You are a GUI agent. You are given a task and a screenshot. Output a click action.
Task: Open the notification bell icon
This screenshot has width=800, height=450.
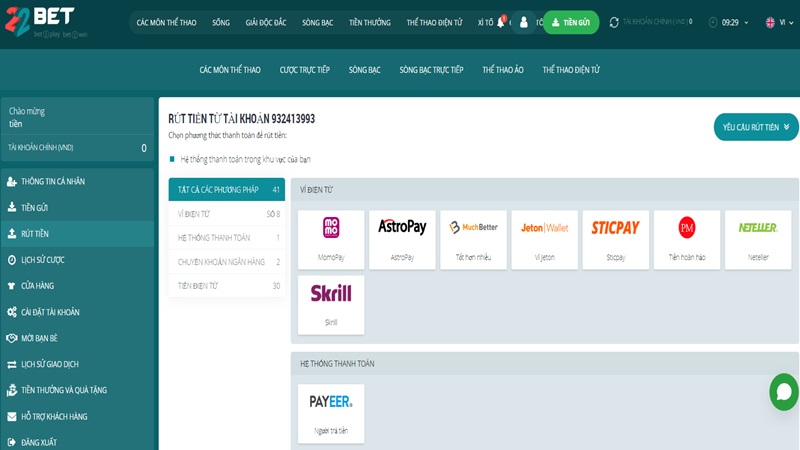[501, 22]
